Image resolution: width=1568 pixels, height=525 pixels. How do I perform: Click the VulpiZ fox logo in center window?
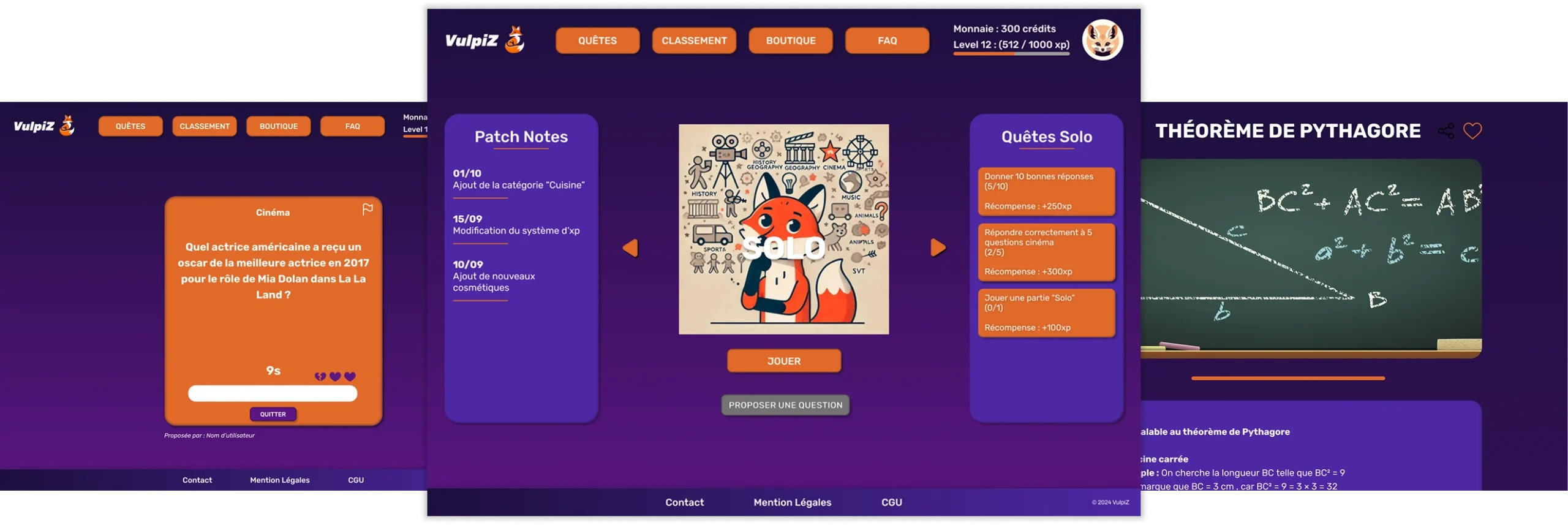(484, 40)
